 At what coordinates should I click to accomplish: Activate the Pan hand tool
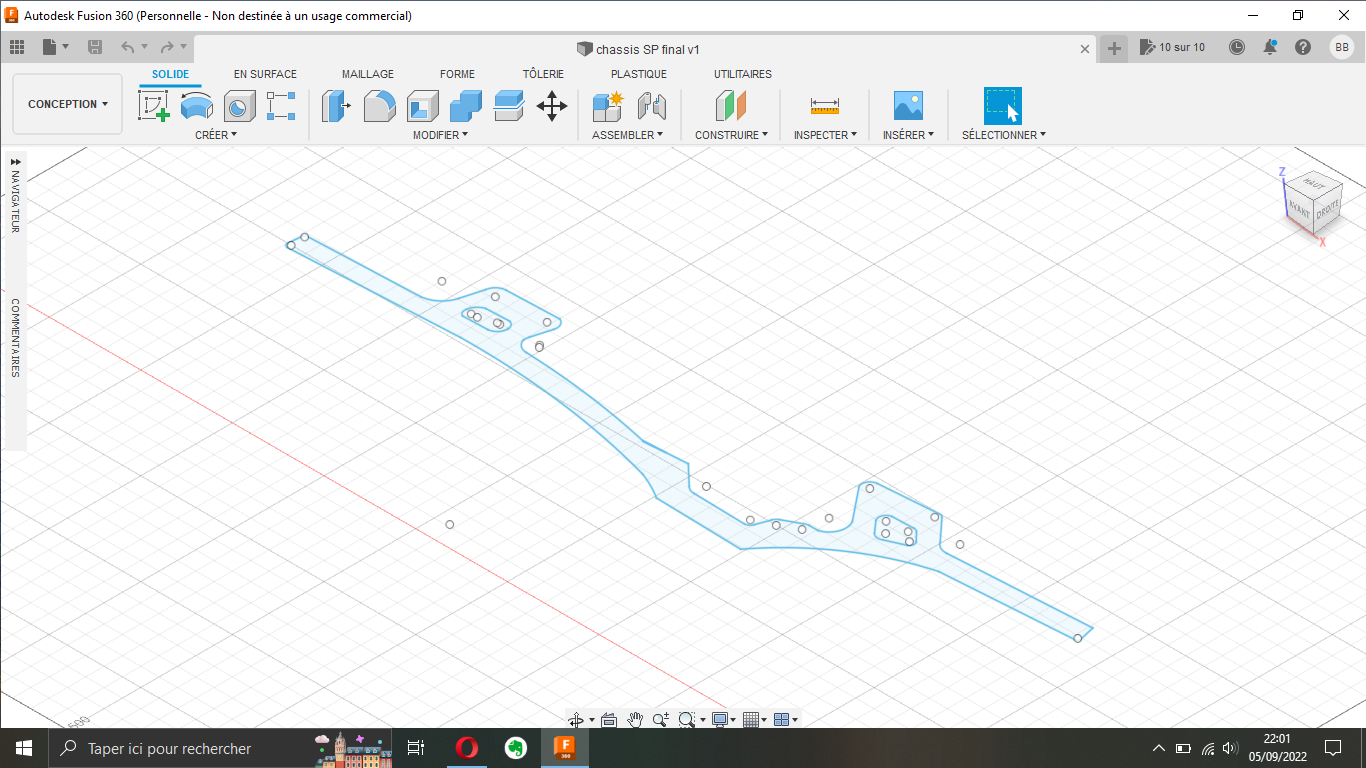click(635, 719)
